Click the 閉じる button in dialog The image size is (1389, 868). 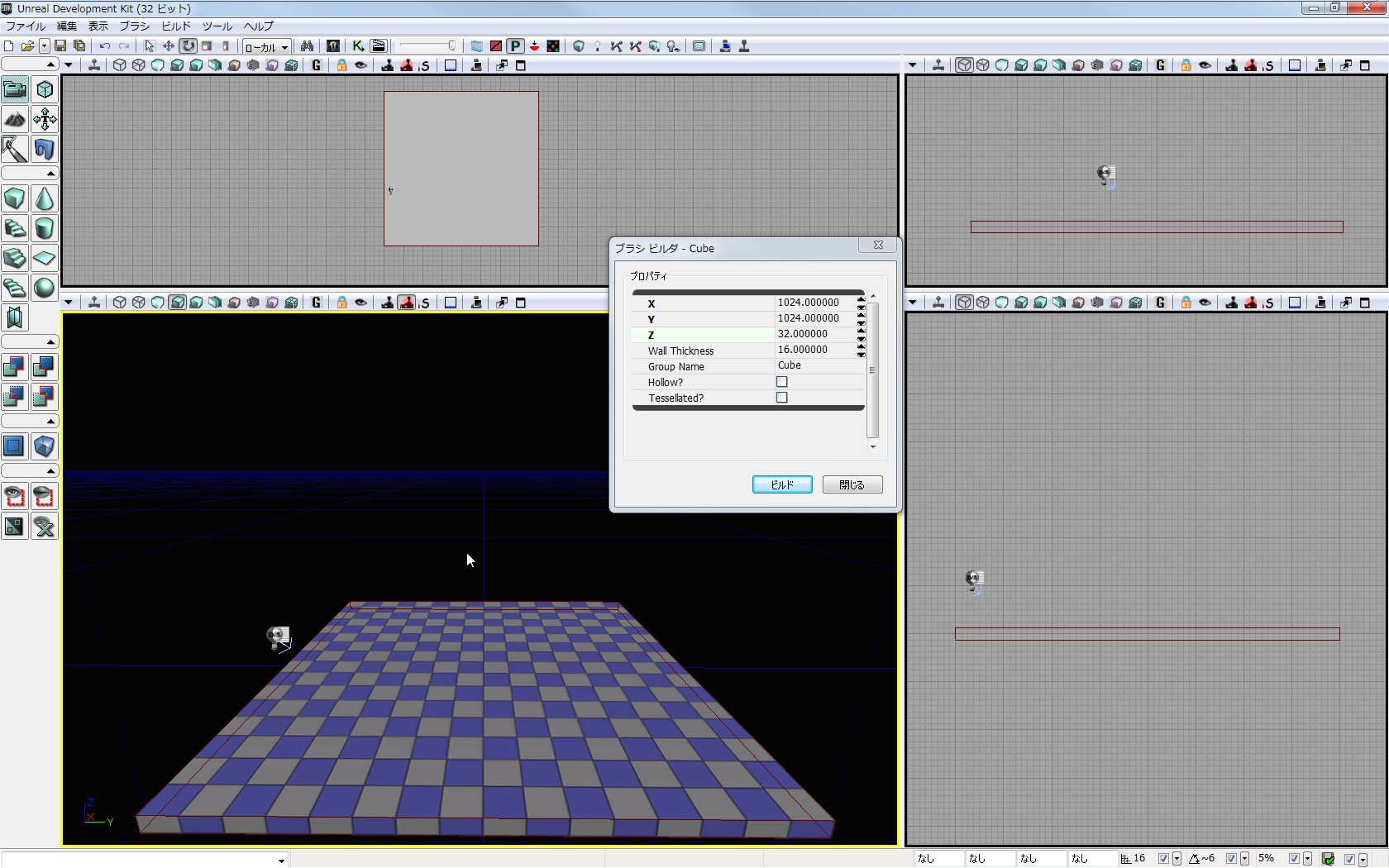(852, 484)
